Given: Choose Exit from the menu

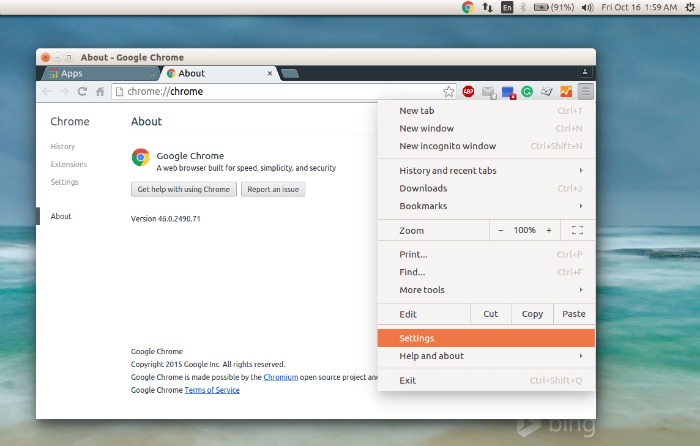Looking at the screenshot, I should click(x=486, y=380).
